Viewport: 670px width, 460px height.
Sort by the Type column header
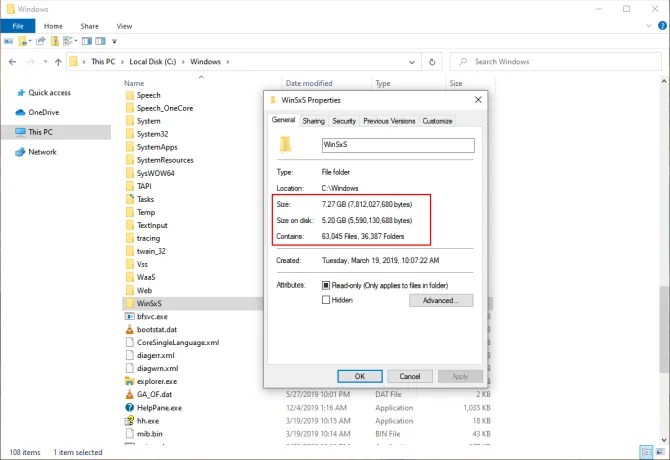click(383, 83)
